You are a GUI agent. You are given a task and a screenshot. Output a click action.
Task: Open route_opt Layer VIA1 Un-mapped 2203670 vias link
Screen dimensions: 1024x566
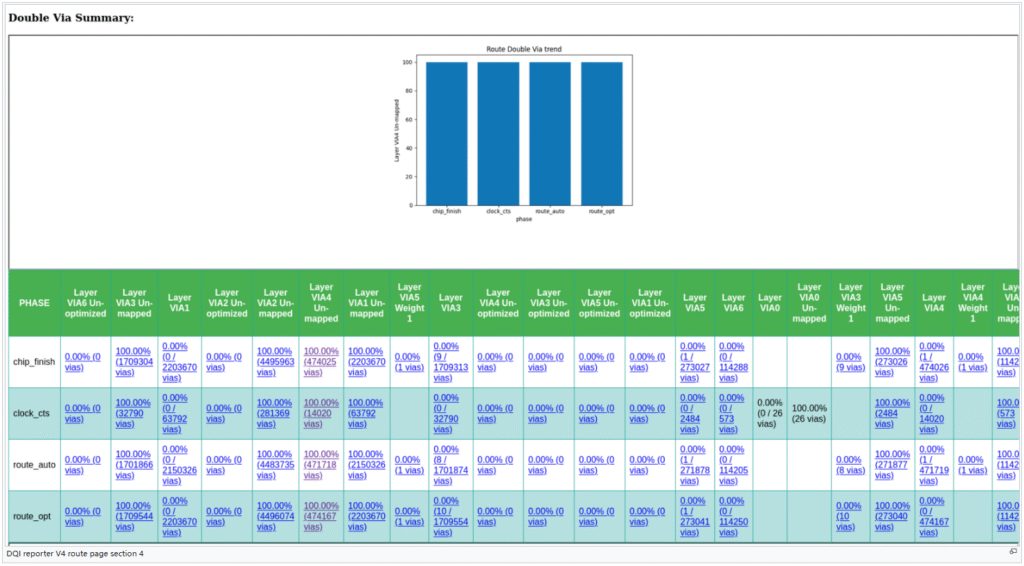click(366, 516)
